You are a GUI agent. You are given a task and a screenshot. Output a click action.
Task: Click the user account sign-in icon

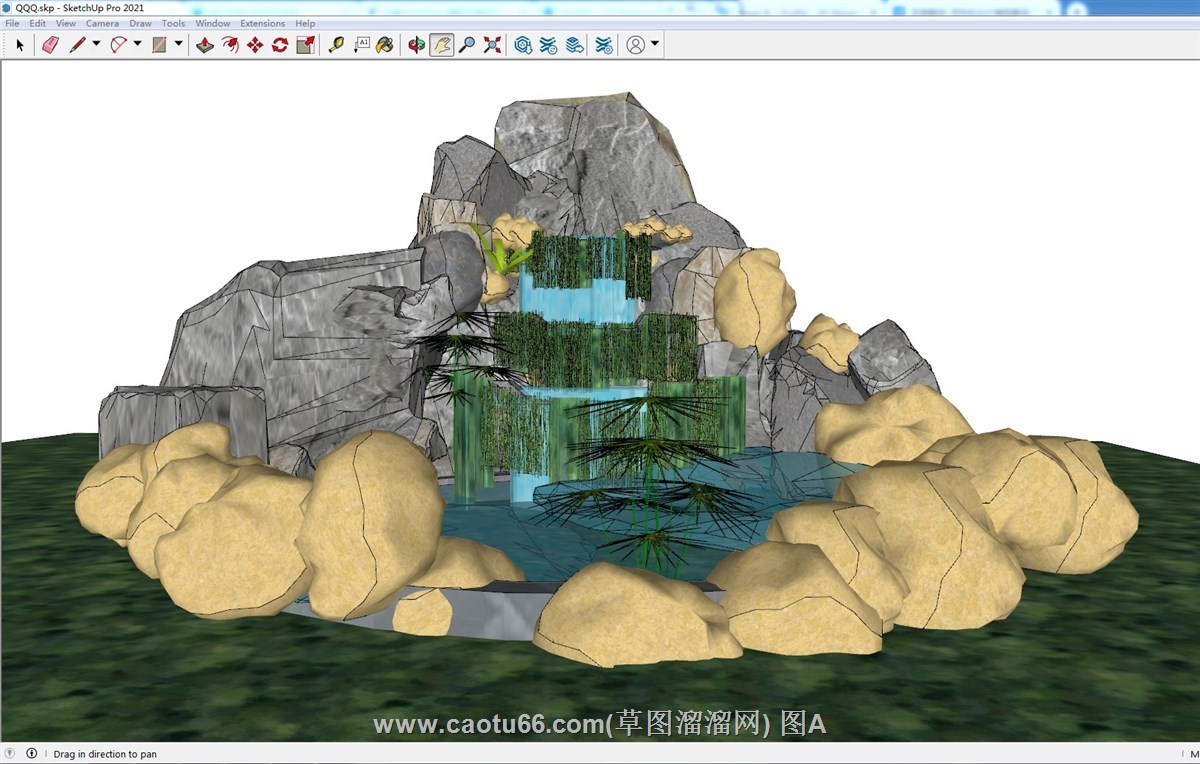coord(635,45)
